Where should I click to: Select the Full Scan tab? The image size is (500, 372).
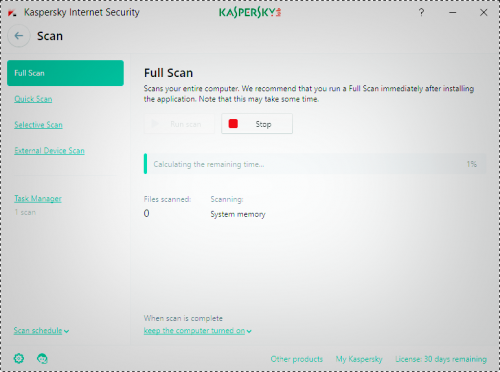click(65, 73)
